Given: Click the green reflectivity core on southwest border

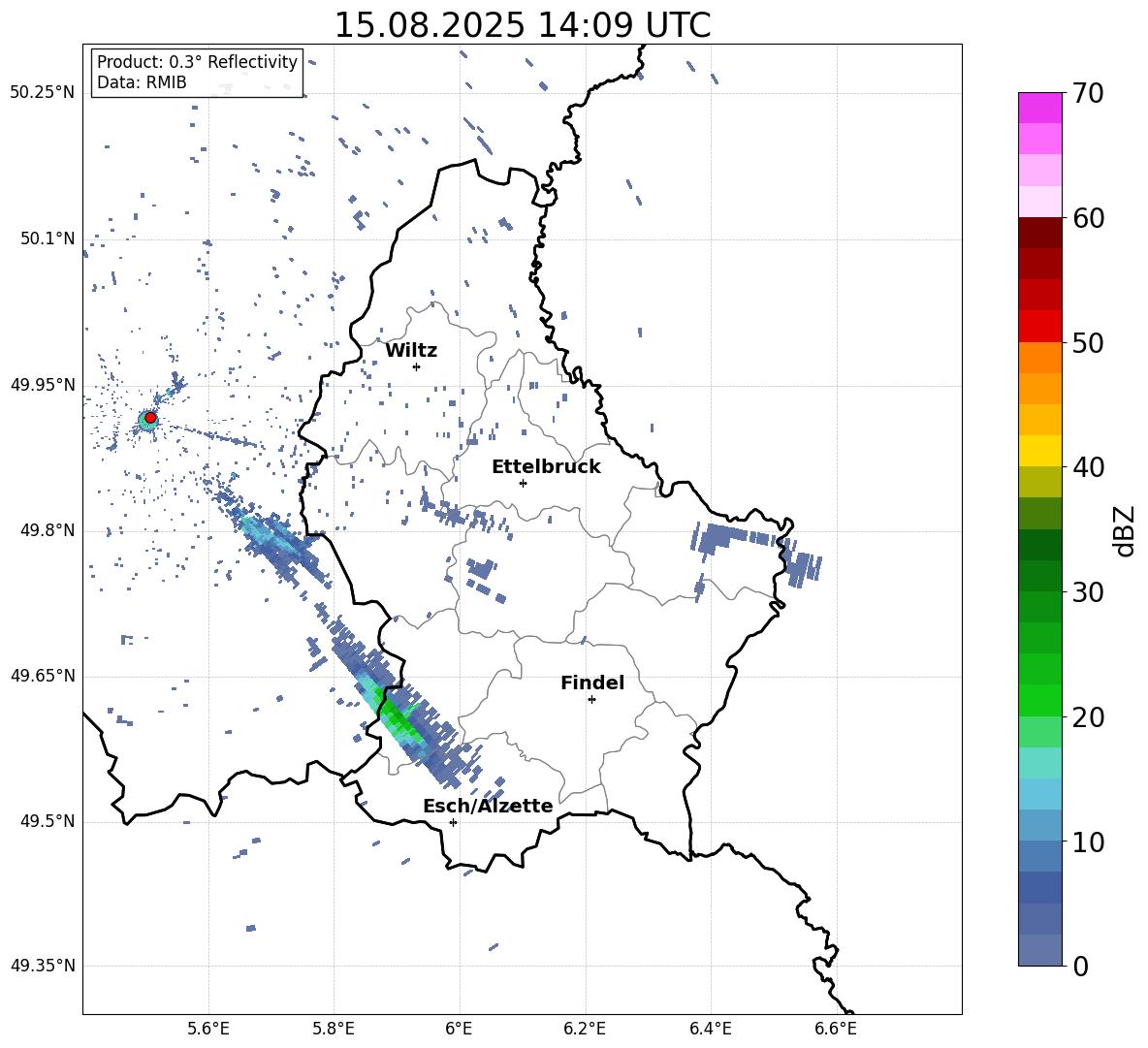Looking at the screenshot, I should coord(397,715).
